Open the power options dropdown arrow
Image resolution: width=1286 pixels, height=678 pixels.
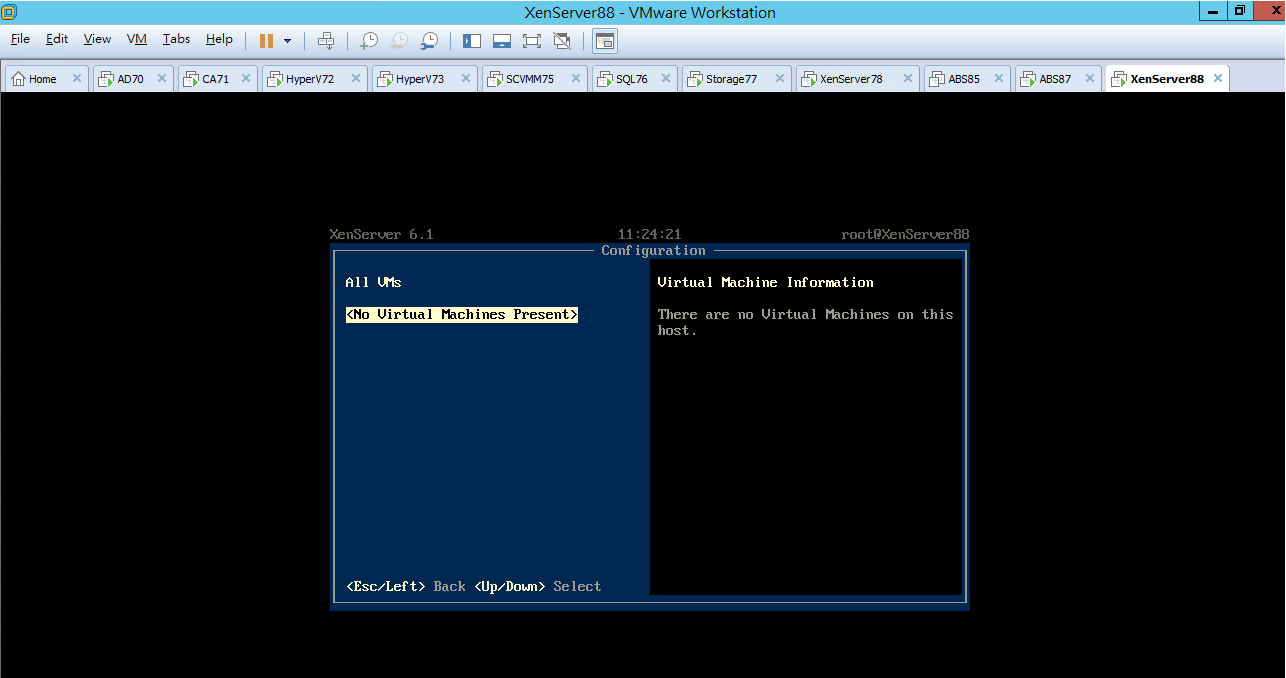(287, 41)
